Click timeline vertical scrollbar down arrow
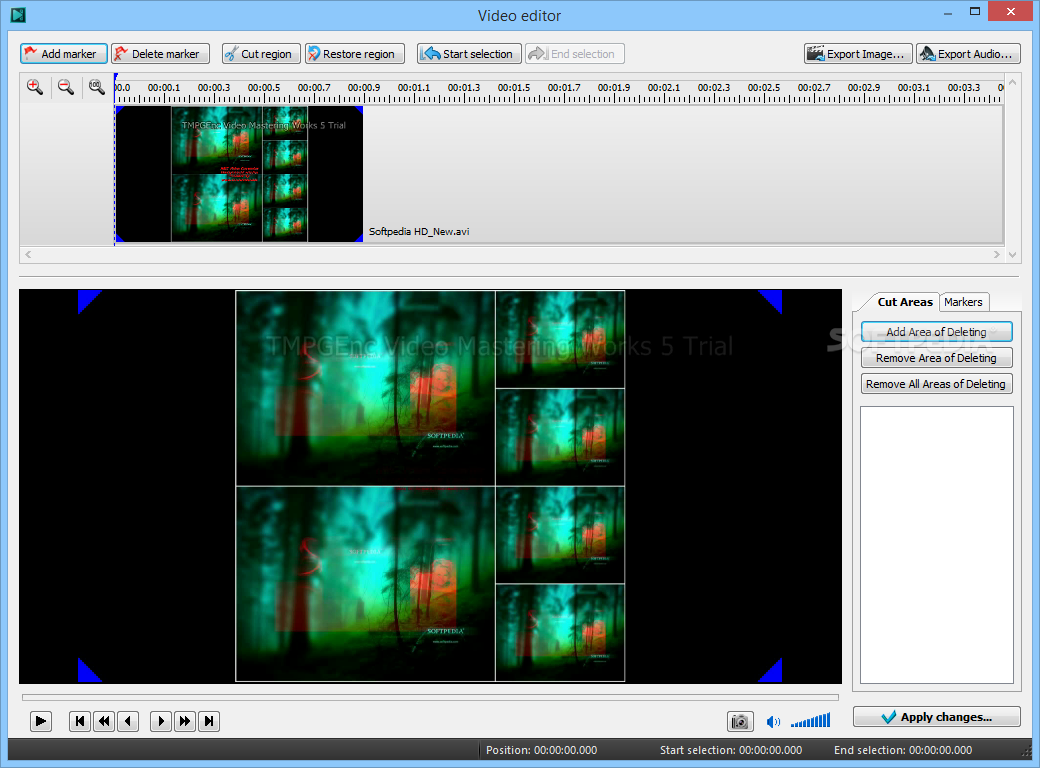Image resolution: width=1040 pixels, height=768 pixels. click(x=1012, y=254)
